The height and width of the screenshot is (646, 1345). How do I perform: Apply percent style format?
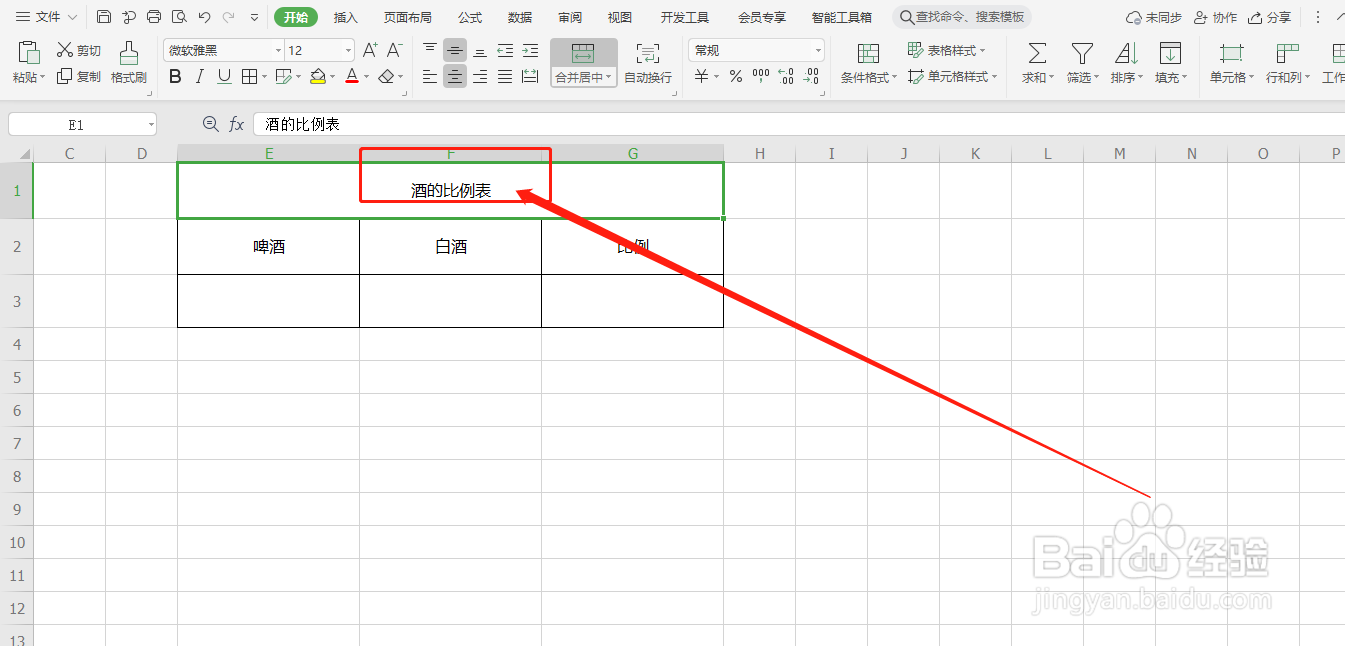point(736,76)
